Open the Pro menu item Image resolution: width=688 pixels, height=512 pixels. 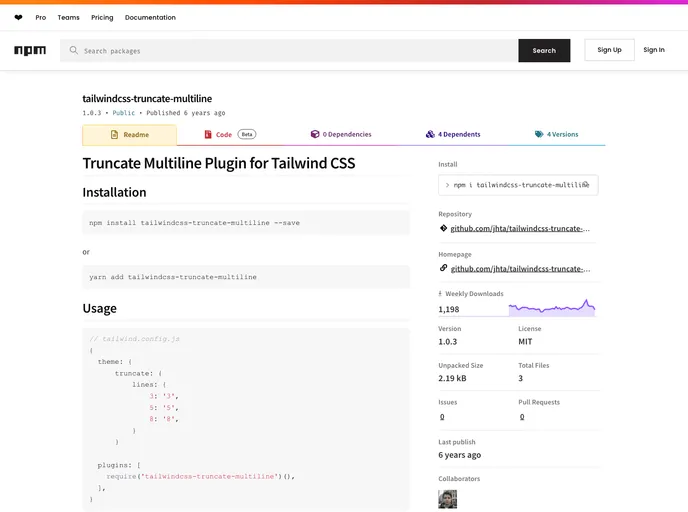tap(41, 18)
